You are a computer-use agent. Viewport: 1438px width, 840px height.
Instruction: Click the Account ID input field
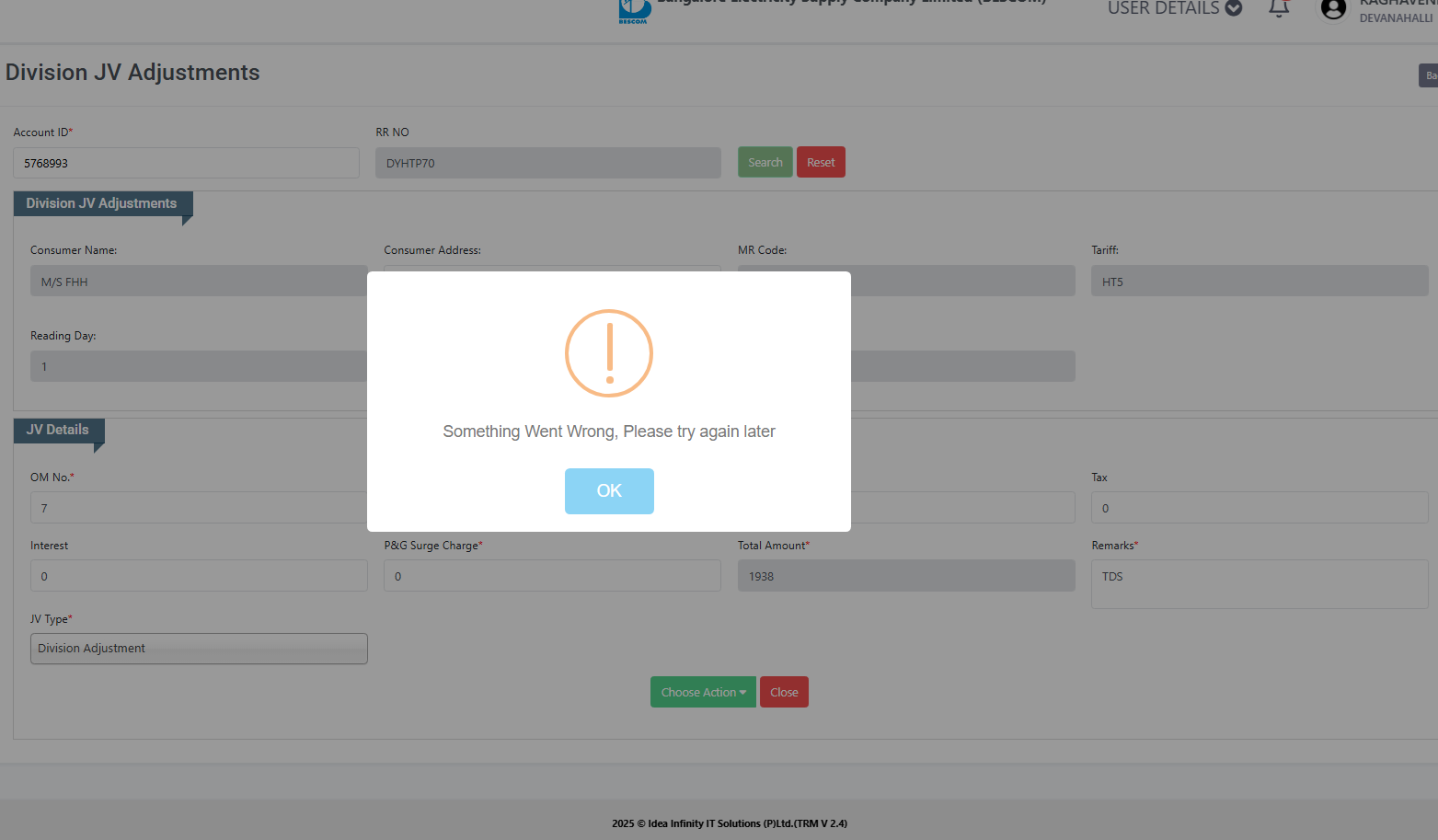(186, 163)
